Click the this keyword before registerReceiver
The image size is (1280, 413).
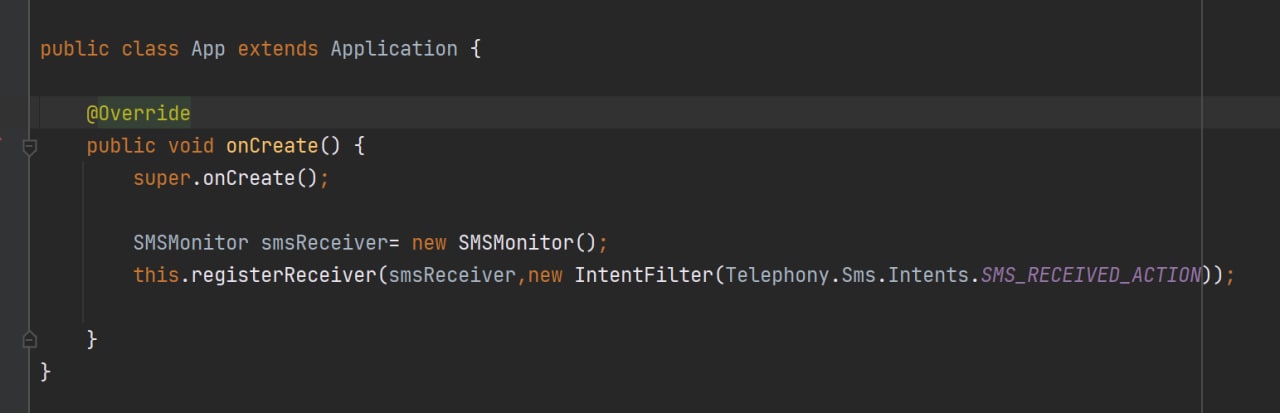tap(156, 275)
